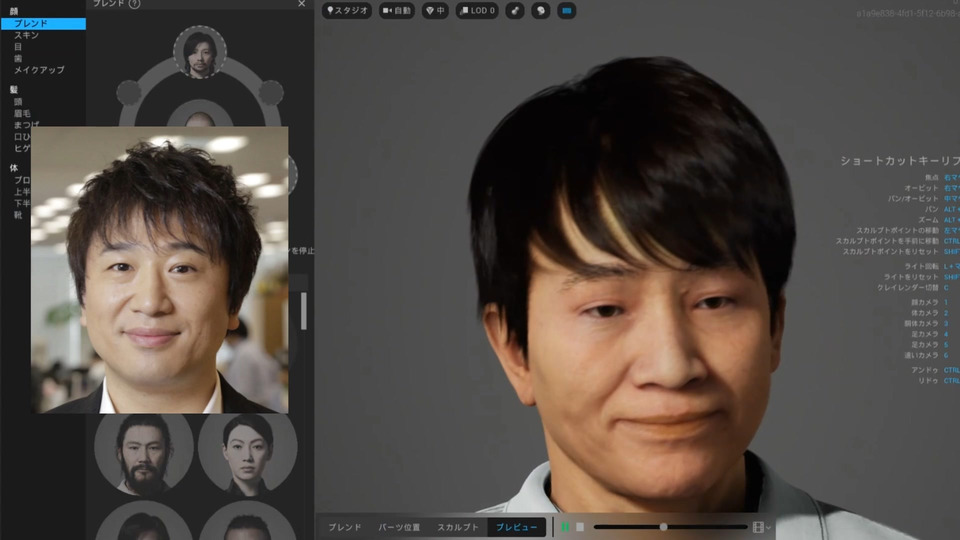960x540 pixels.
Task: Click the ? help icon beside ブレンド title
Action: (135, 4)
